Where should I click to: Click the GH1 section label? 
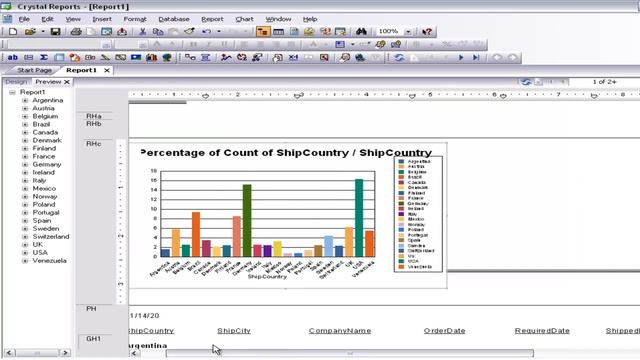[93, 339]
